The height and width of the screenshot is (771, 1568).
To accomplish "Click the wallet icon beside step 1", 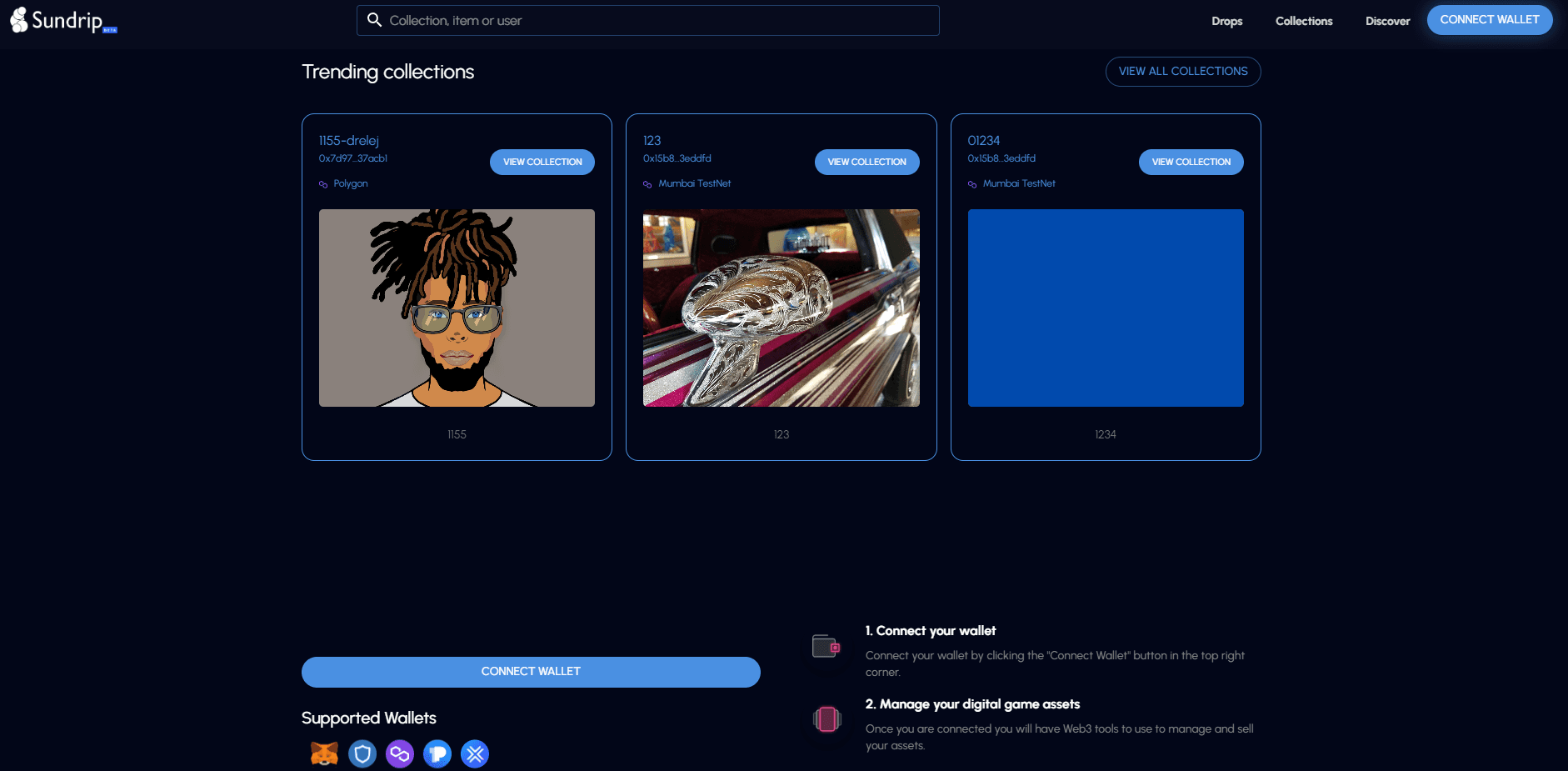I will click(x=826, y=647).
